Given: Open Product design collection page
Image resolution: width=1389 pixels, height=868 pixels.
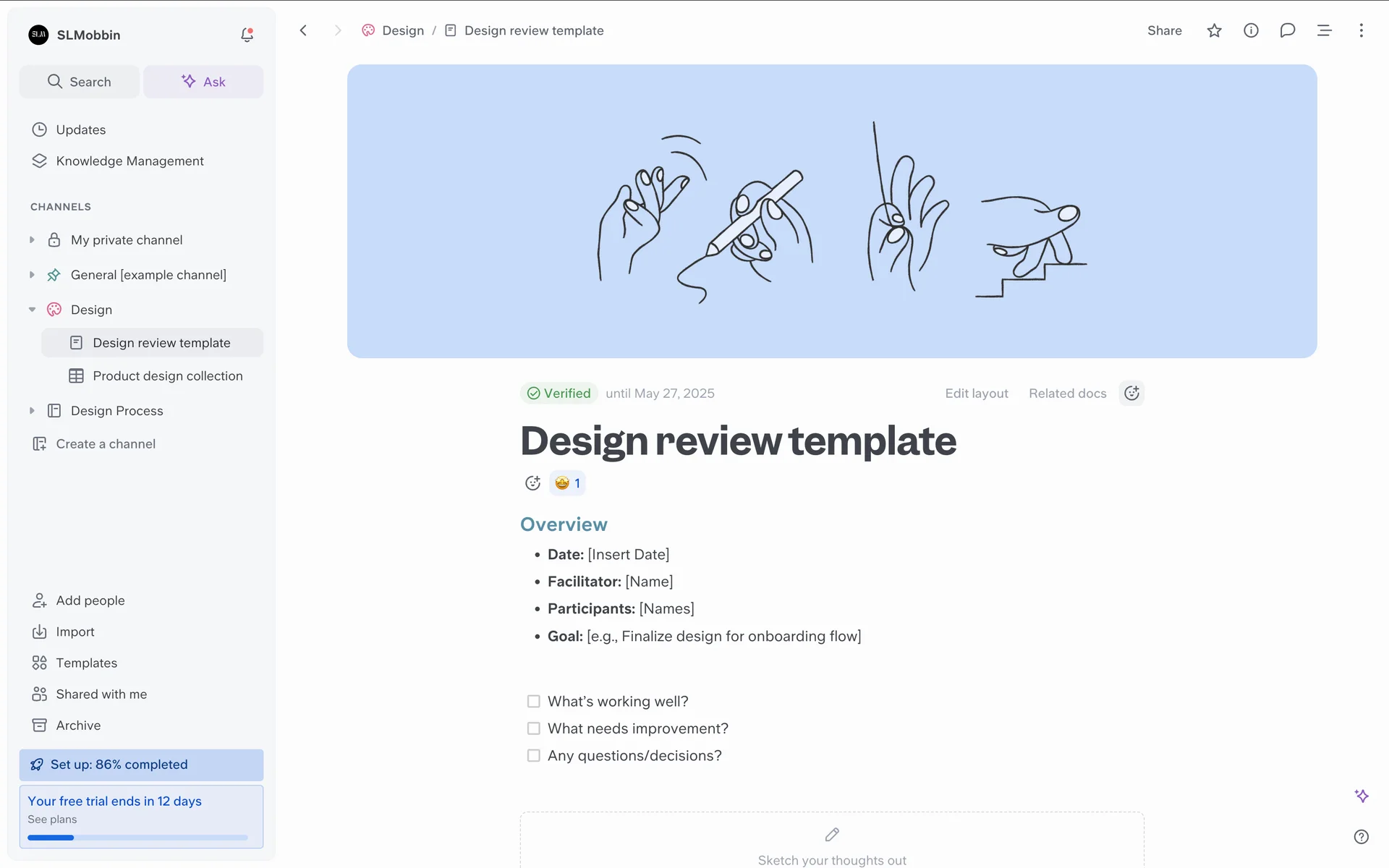Looking at the screenshot, I should 167,376.
